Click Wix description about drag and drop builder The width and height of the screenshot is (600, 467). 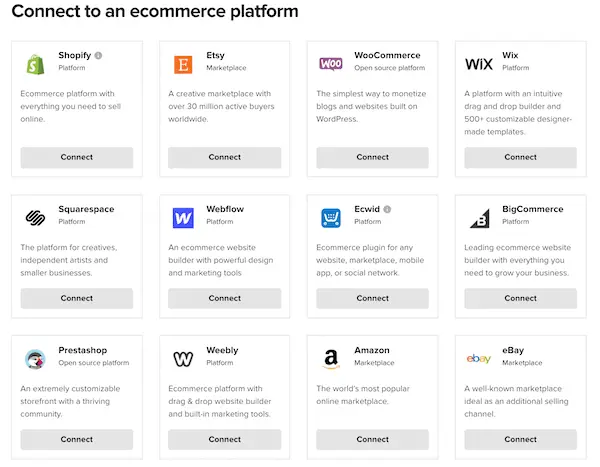(x=518, y=113)
